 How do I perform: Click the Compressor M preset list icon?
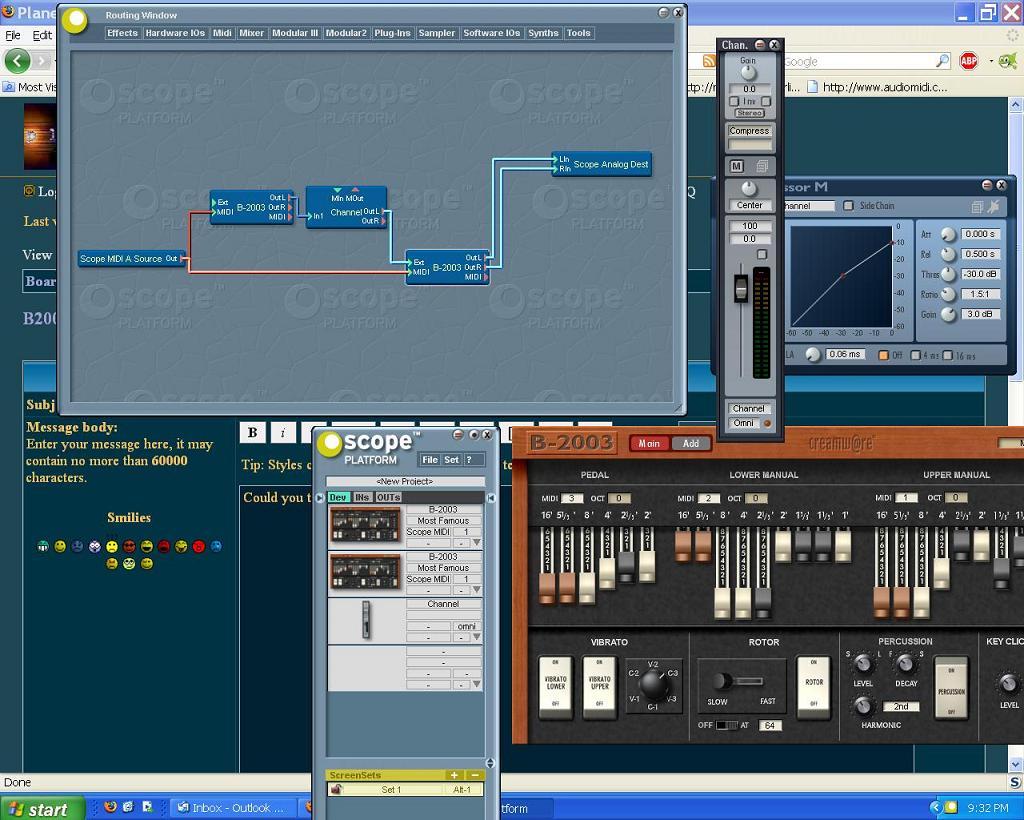(x=976, y=207)
